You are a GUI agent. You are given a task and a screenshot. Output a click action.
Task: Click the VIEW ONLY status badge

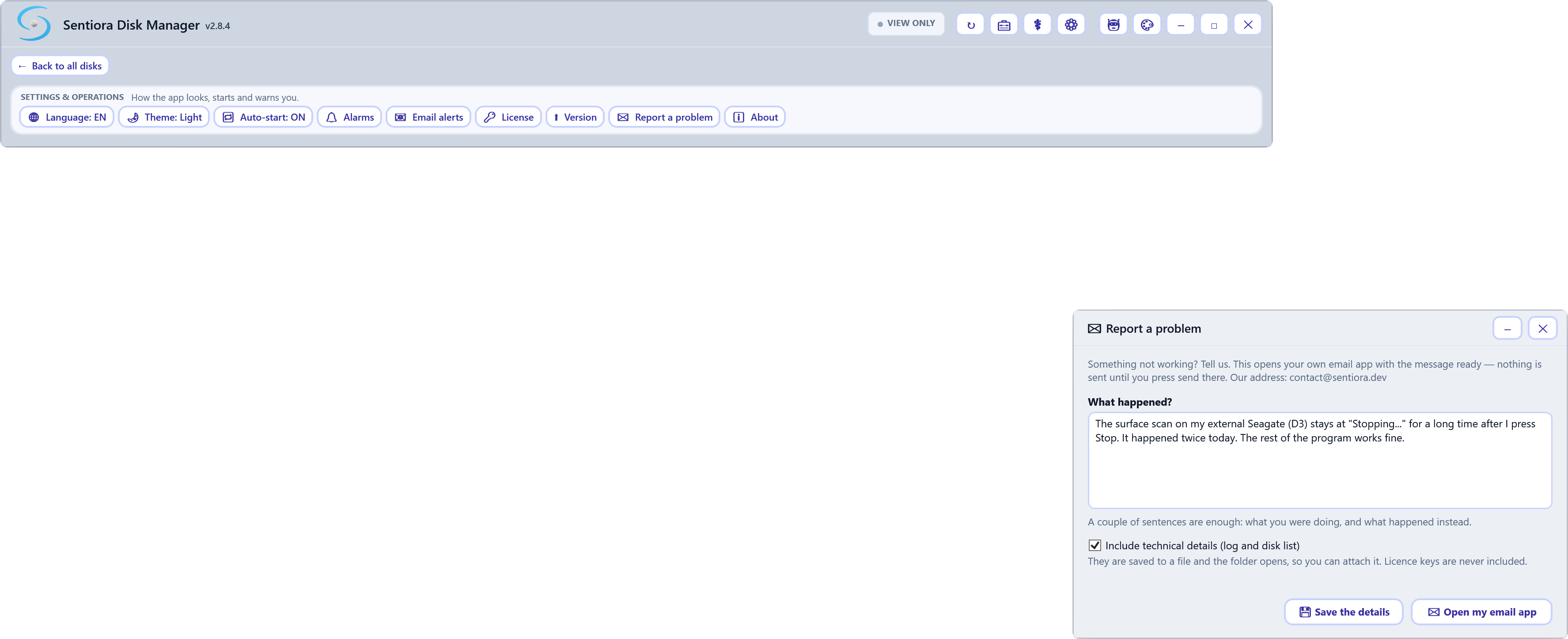click(906, 24)
